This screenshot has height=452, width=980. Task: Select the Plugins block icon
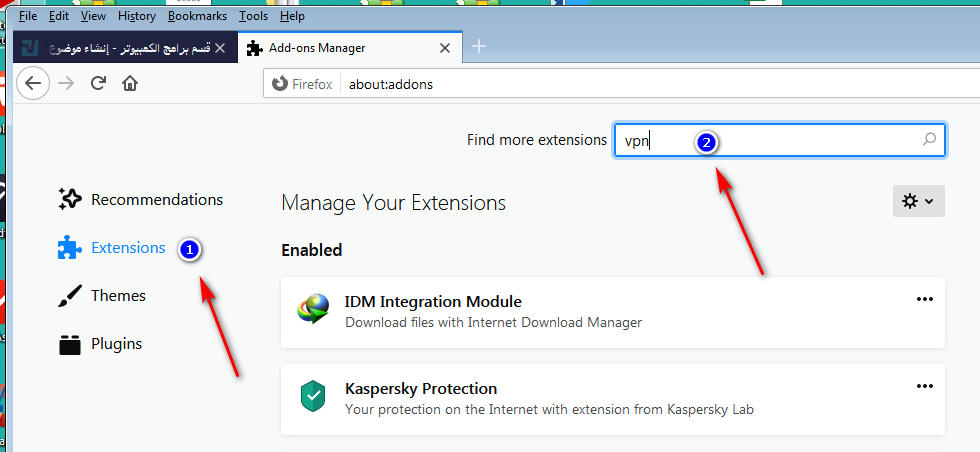click(70, 344)
